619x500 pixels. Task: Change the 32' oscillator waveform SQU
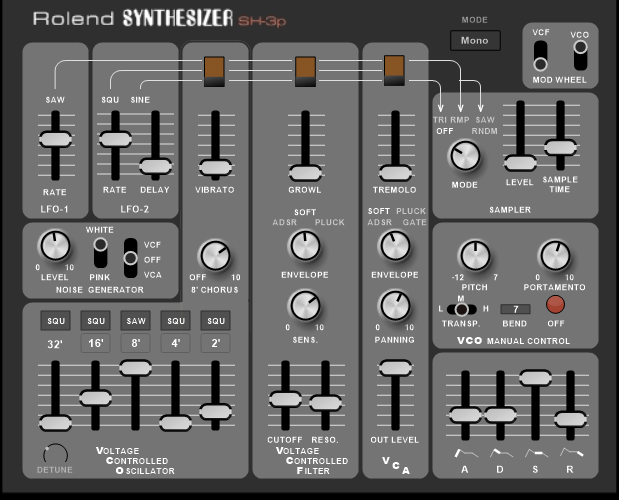(x=56, y=321)
